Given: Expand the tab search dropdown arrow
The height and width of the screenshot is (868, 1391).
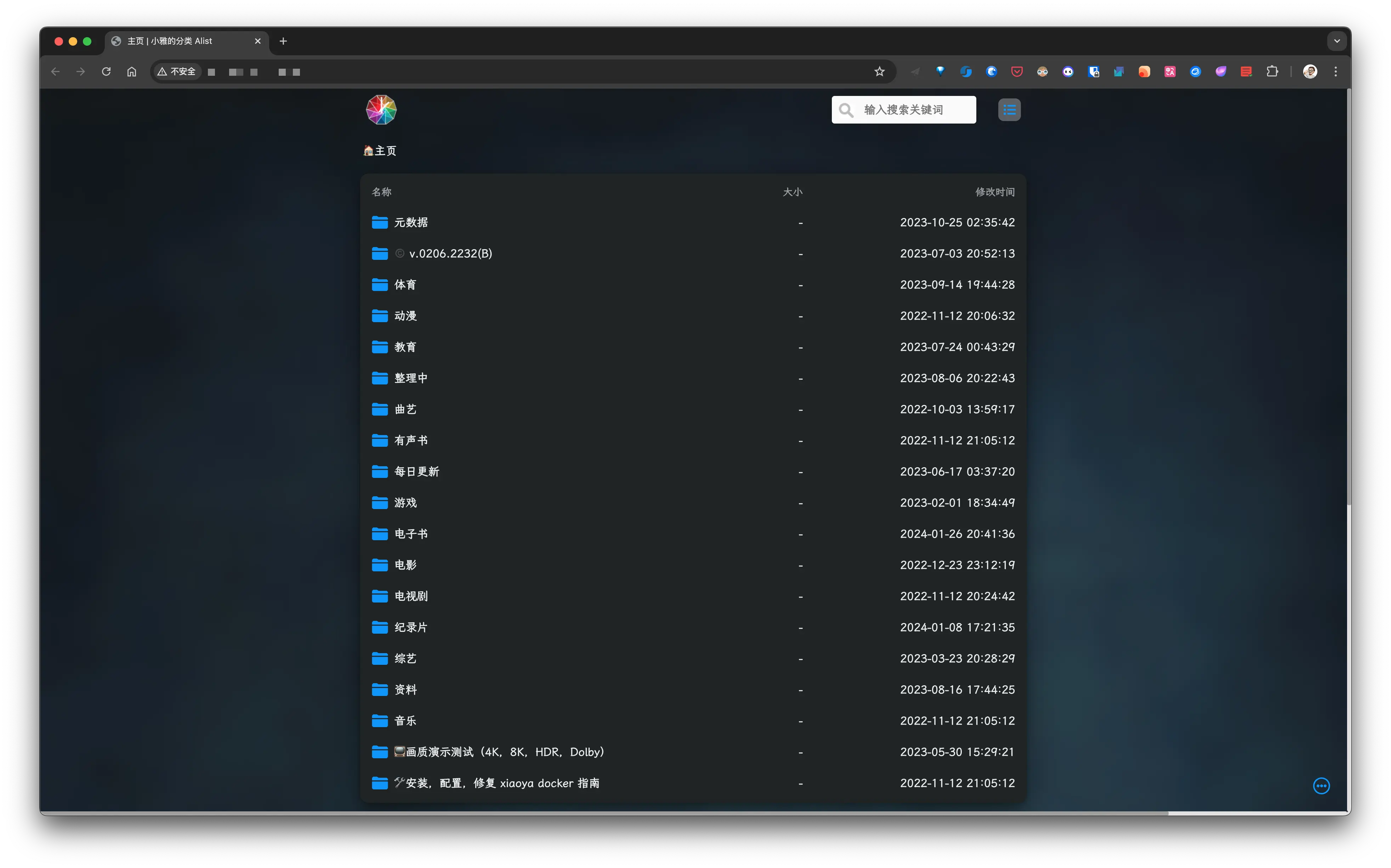Looking at the screenshot, I should coord(1336,41).
